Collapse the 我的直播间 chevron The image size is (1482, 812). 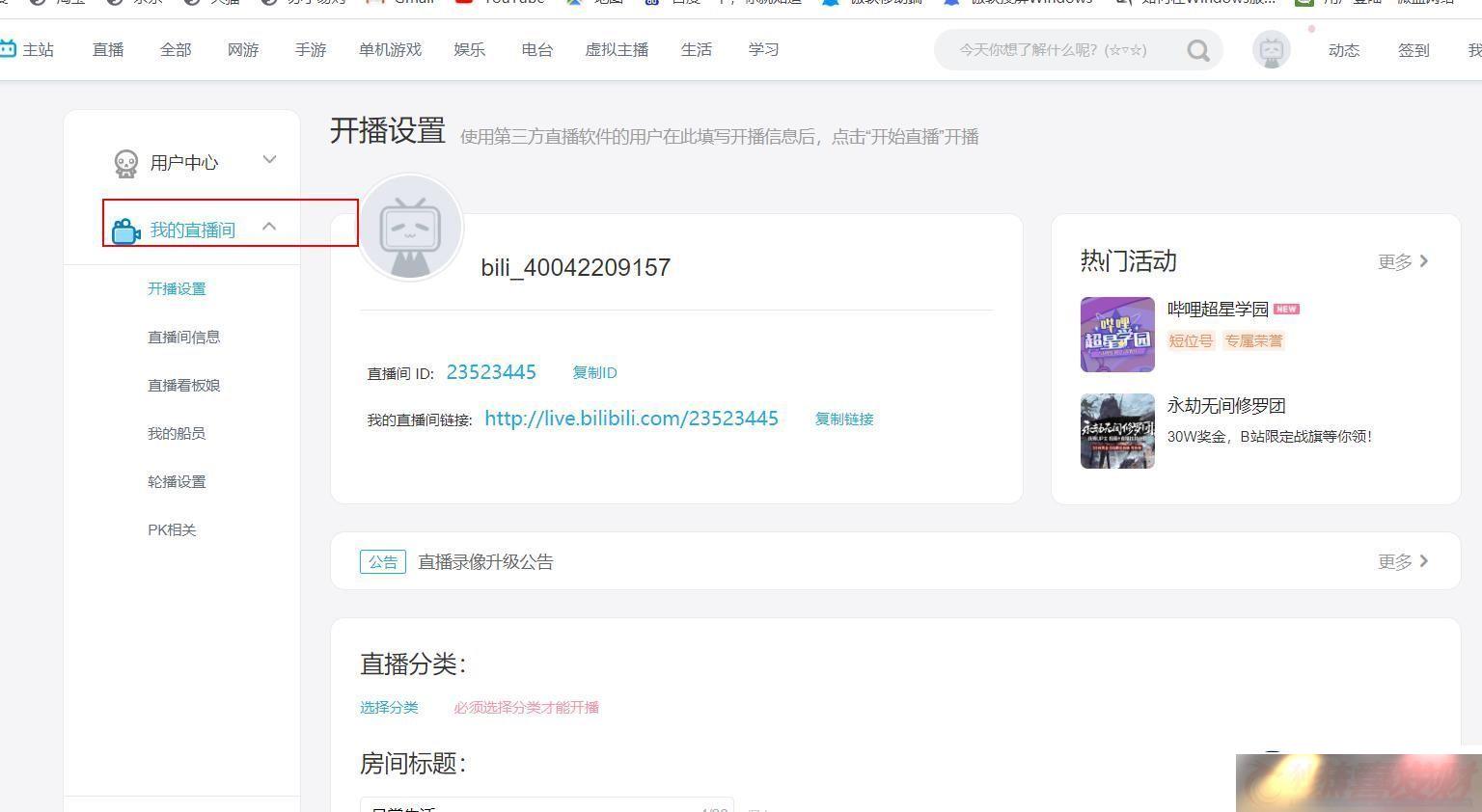(269, 227)
